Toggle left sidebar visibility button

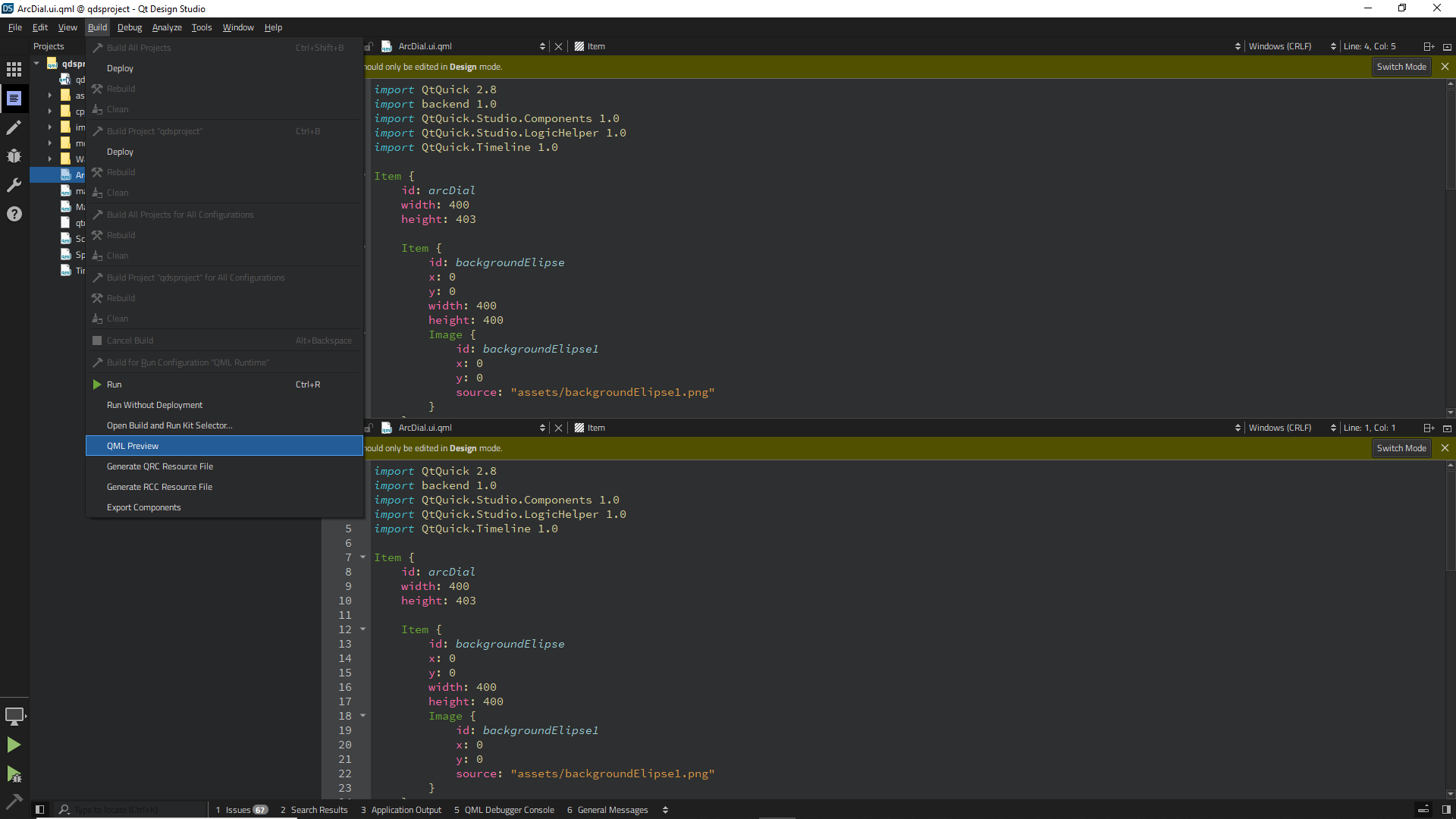click(x=40, y=810)
